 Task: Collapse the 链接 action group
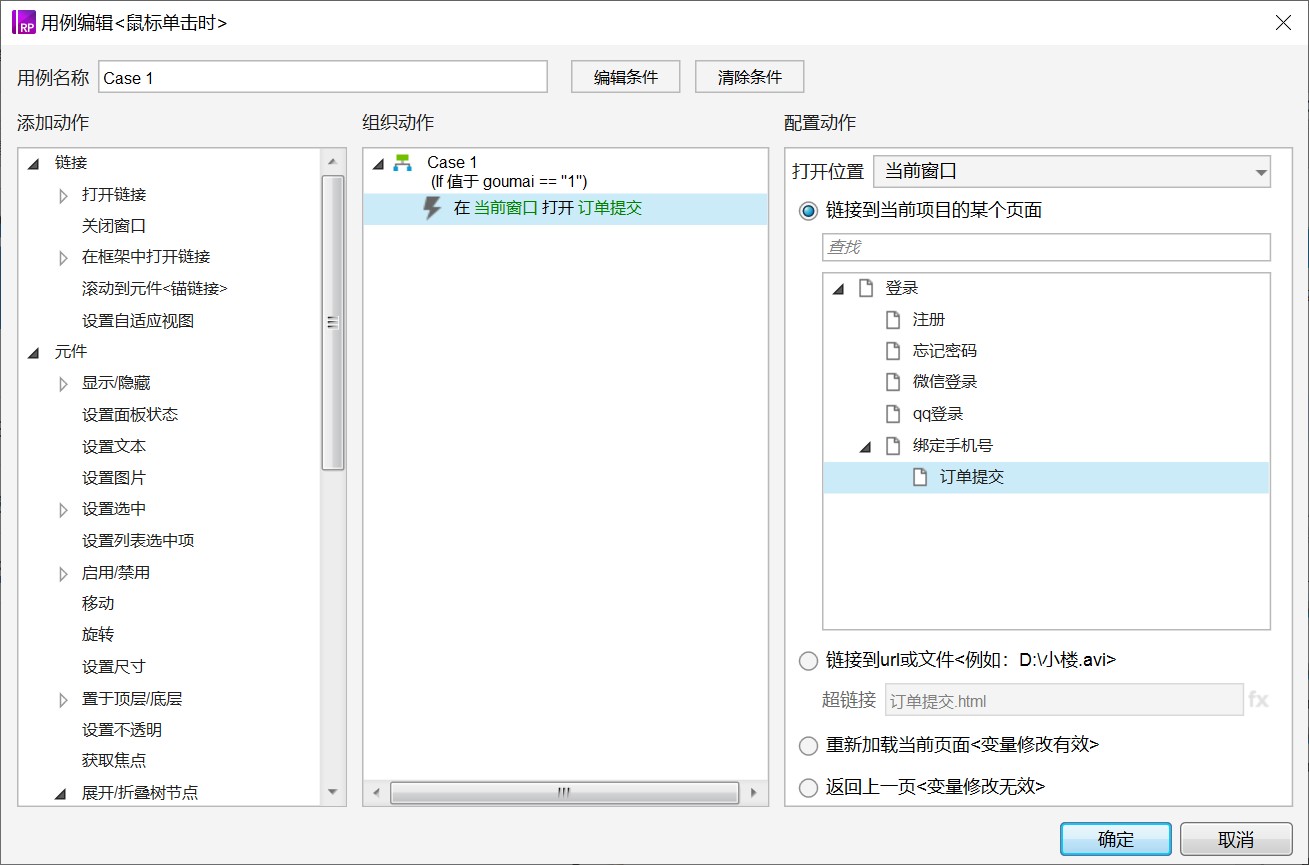[x=33, y=163]
